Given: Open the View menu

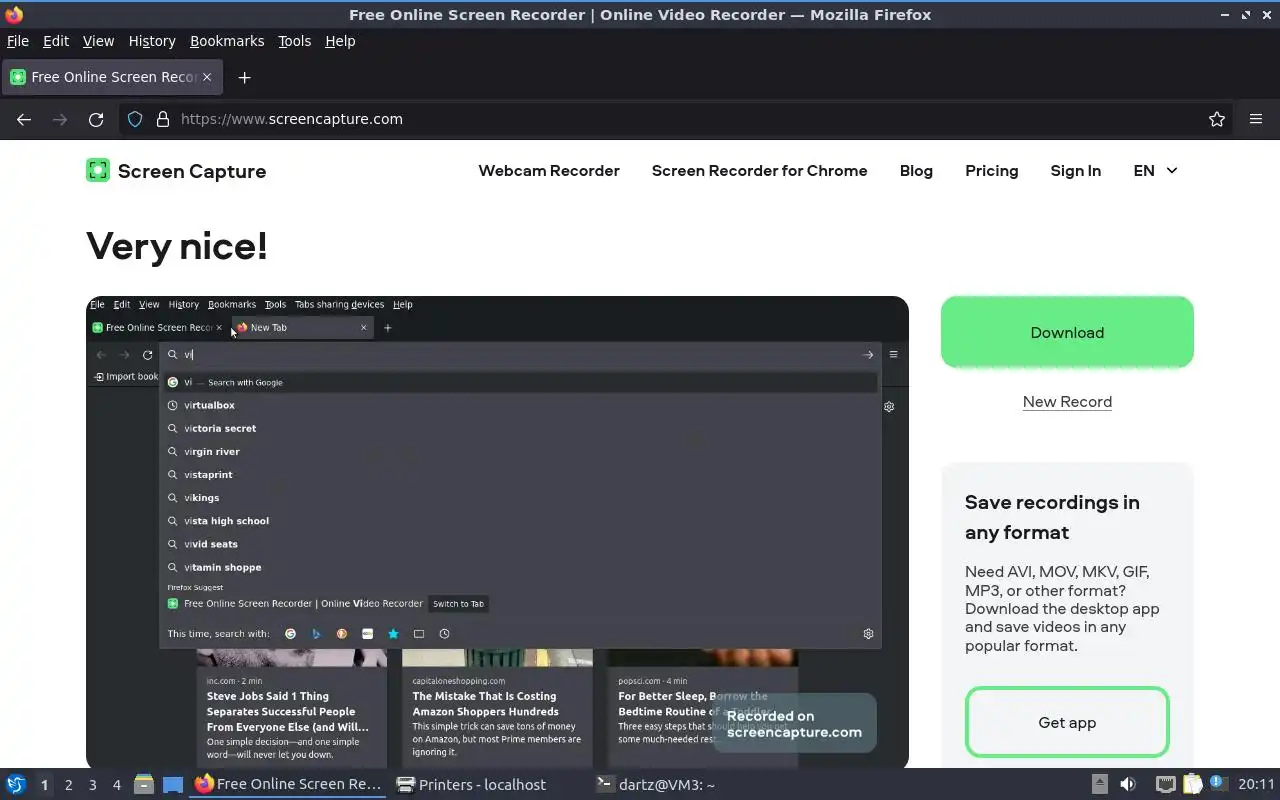Looking at the screenshot, I should (x=98, y=41).
